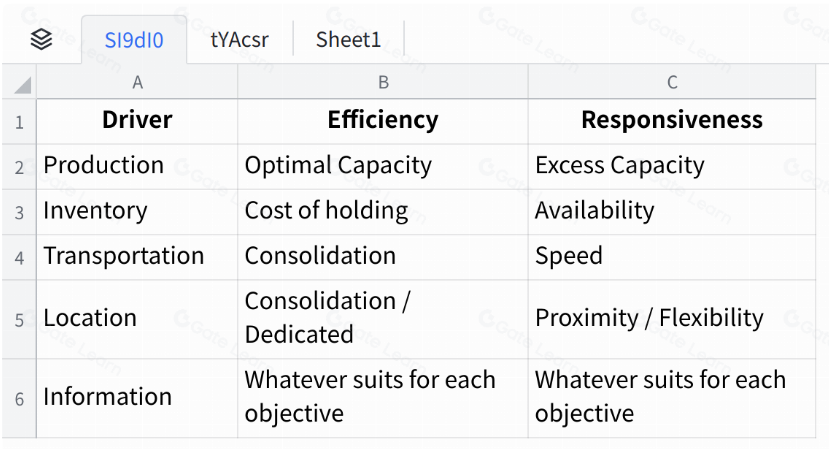Open the tYAcsr sheet tab
Image resolution: width=829 pixels, height=449 pixels.
240,40
